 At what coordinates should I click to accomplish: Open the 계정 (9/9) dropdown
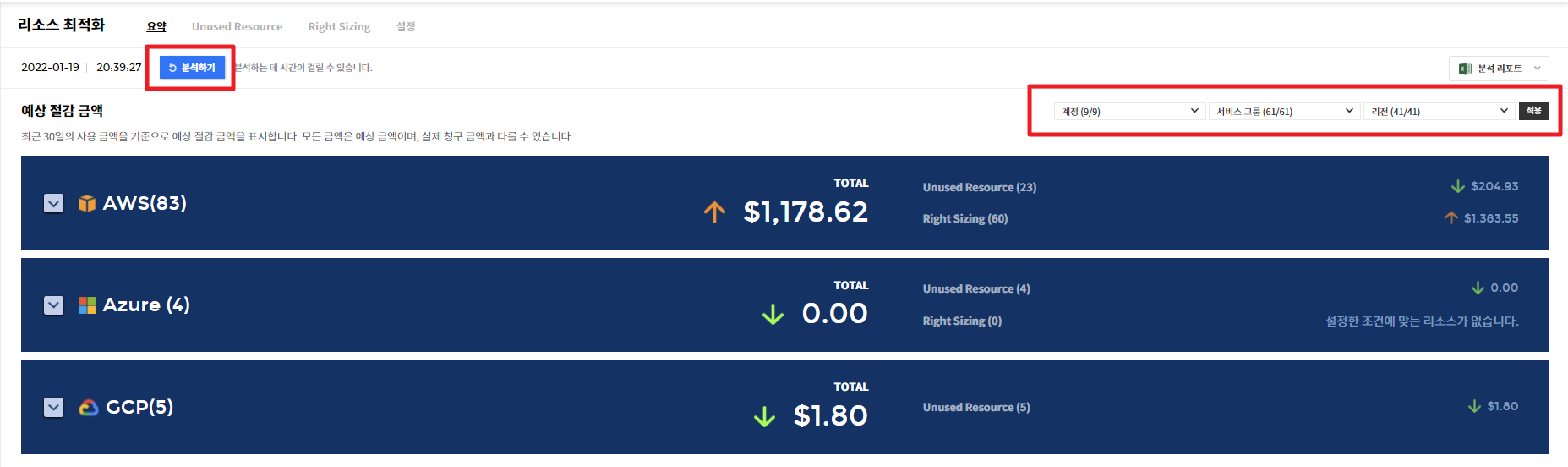pos(1130,111)
